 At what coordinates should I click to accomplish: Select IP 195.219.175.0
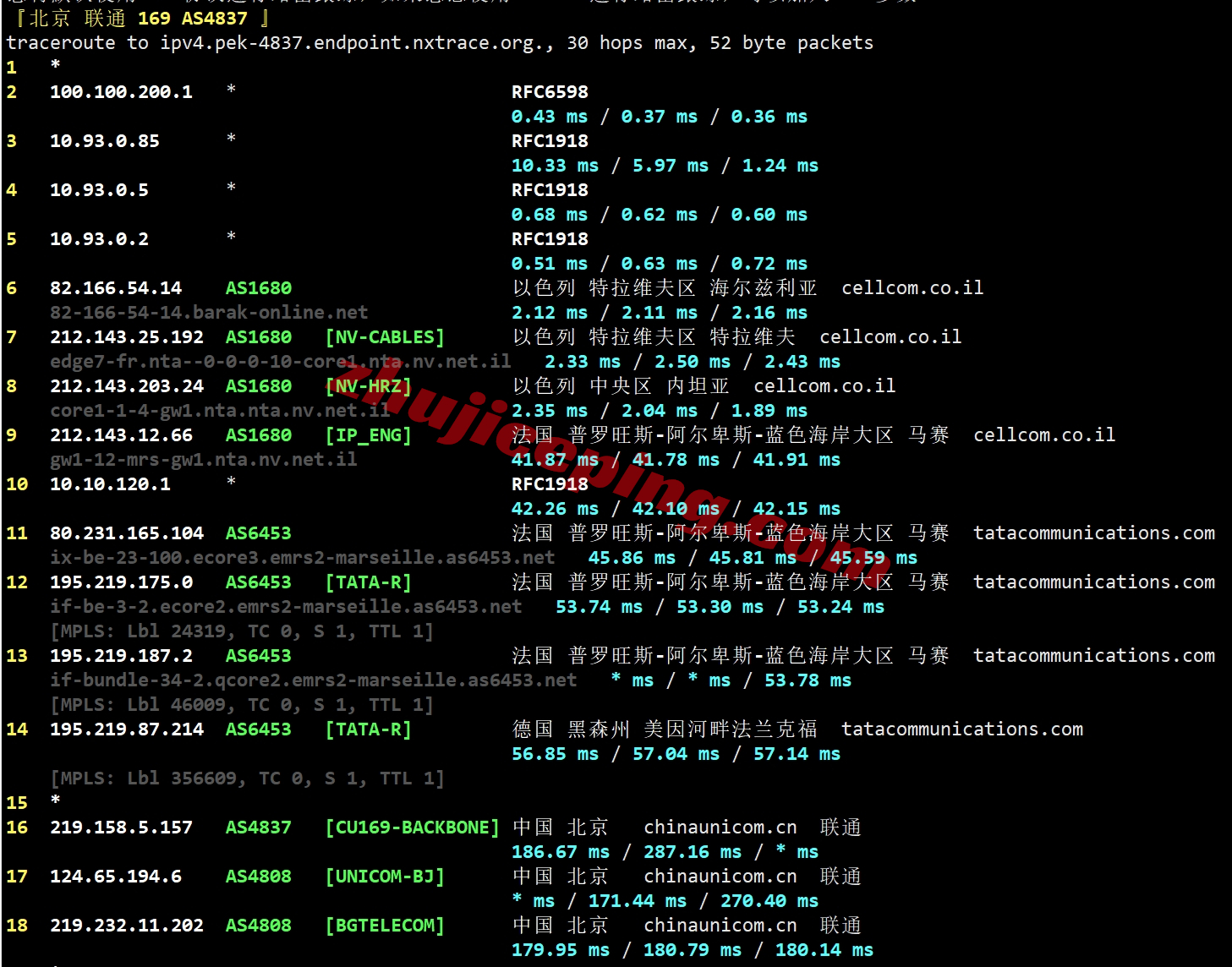[x=121, y=582]
